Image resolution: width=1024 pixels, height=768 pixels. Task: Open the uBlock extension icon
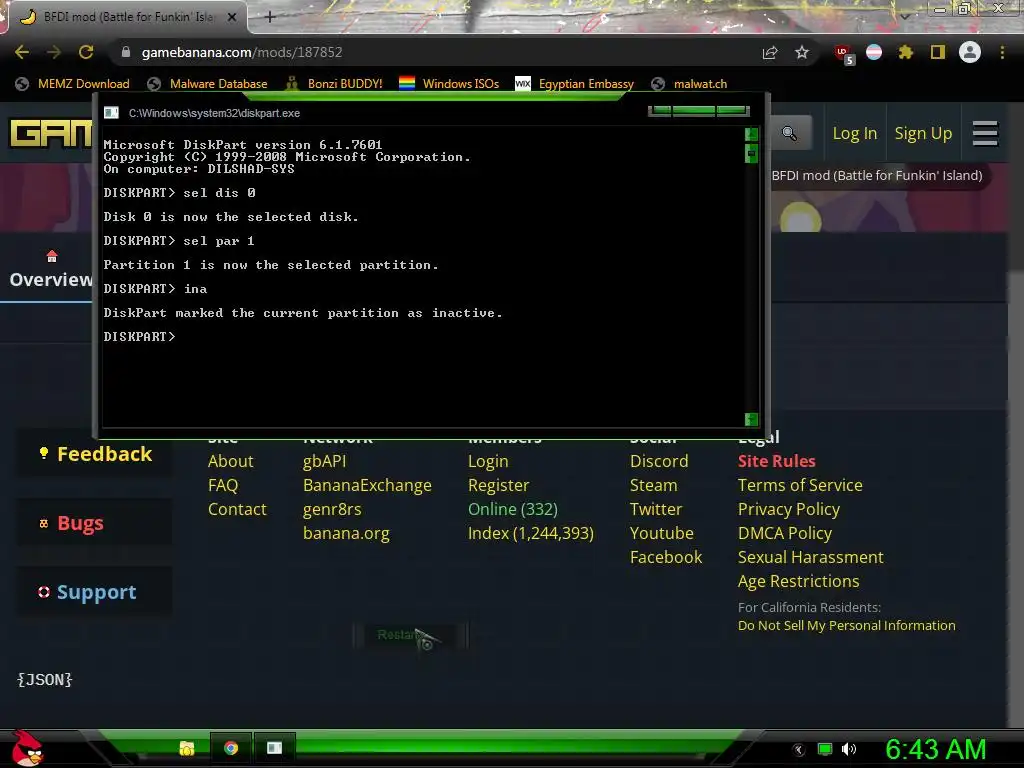(843, 54)
